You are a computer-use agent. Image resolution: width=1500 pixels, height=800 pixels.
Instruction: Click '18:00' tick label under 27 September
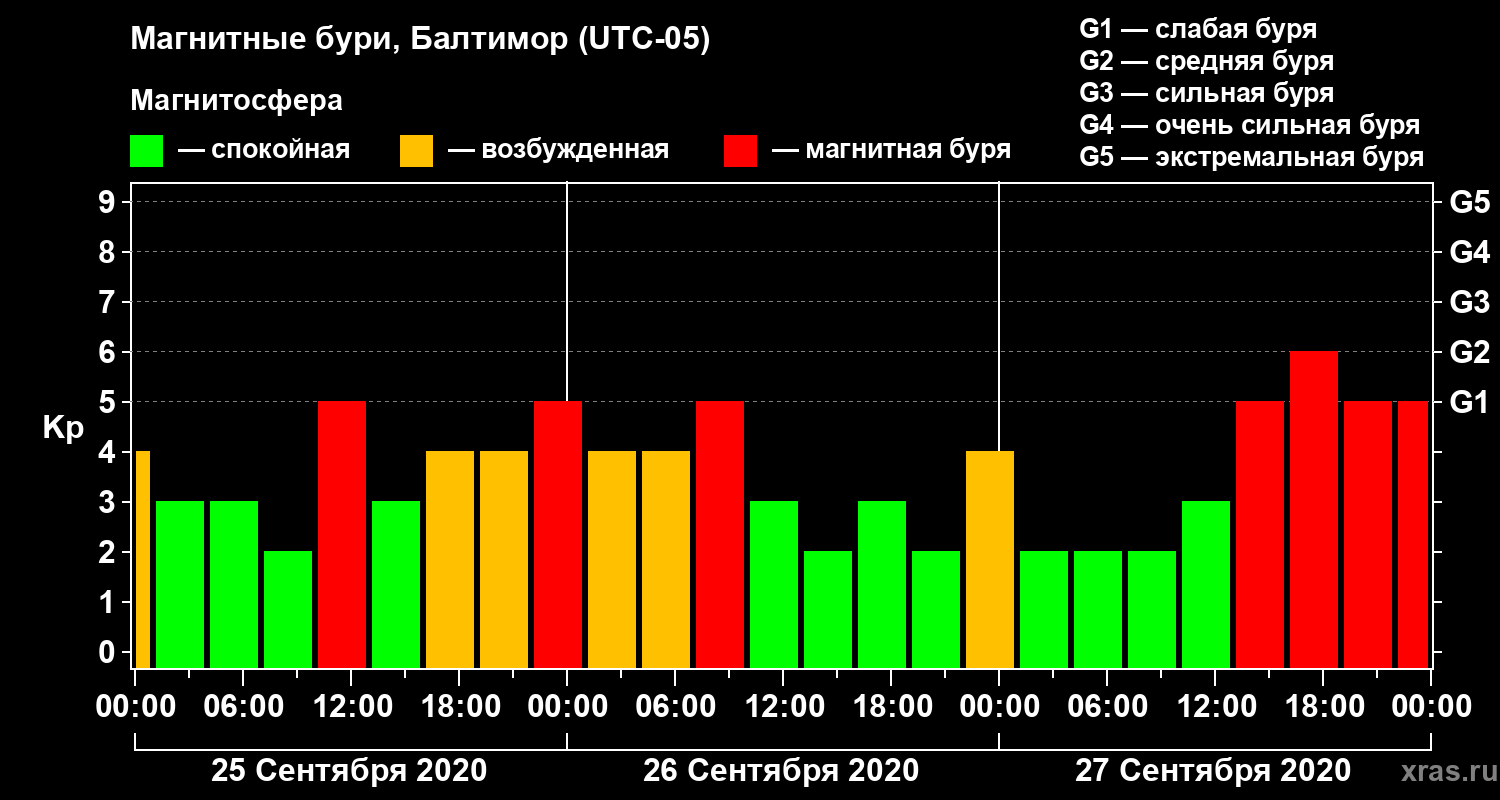[x=1323, y=706]
